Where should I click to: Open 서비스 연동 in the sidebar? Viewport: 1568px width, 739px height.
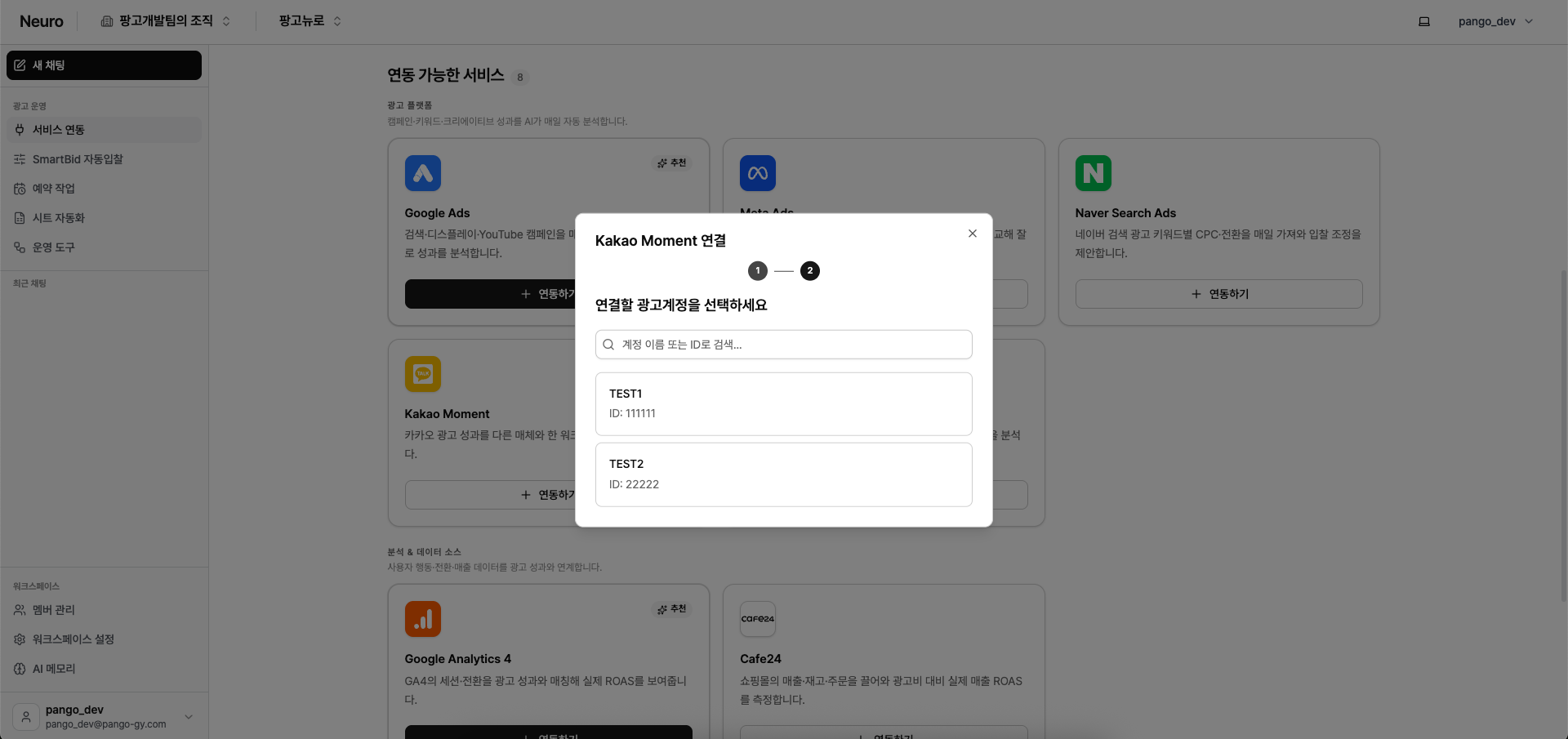pyautogui.click(x=104, y=130)
